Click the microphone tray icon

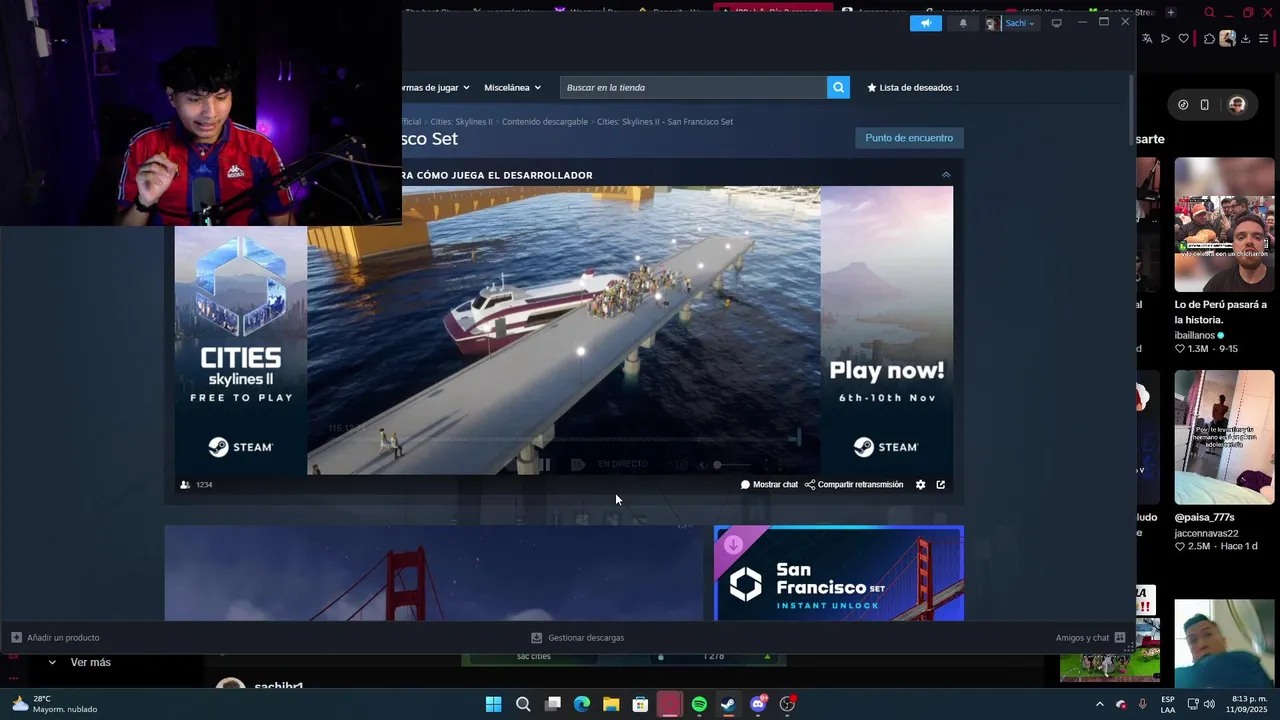point(1142,704)
